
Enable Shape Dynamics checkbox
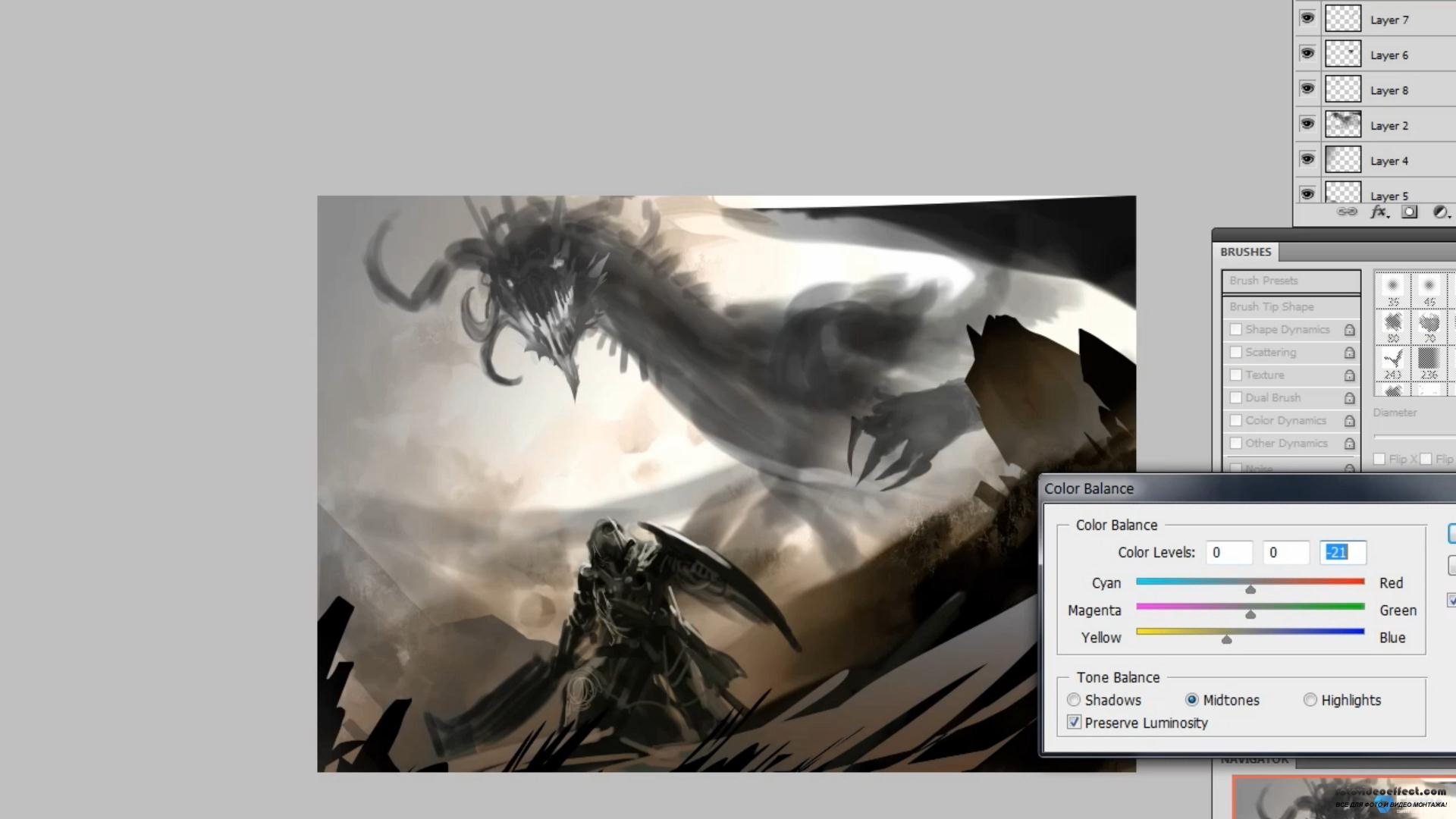point(1236,330)
